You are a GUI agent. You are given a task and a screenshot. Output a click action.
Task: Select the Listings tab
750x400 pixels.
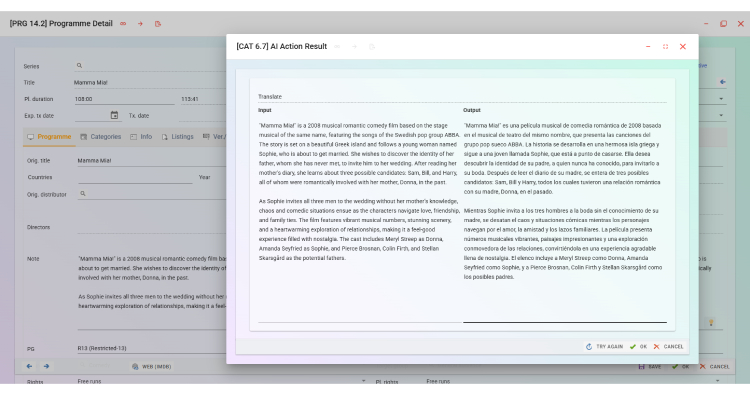pos(177,136)
